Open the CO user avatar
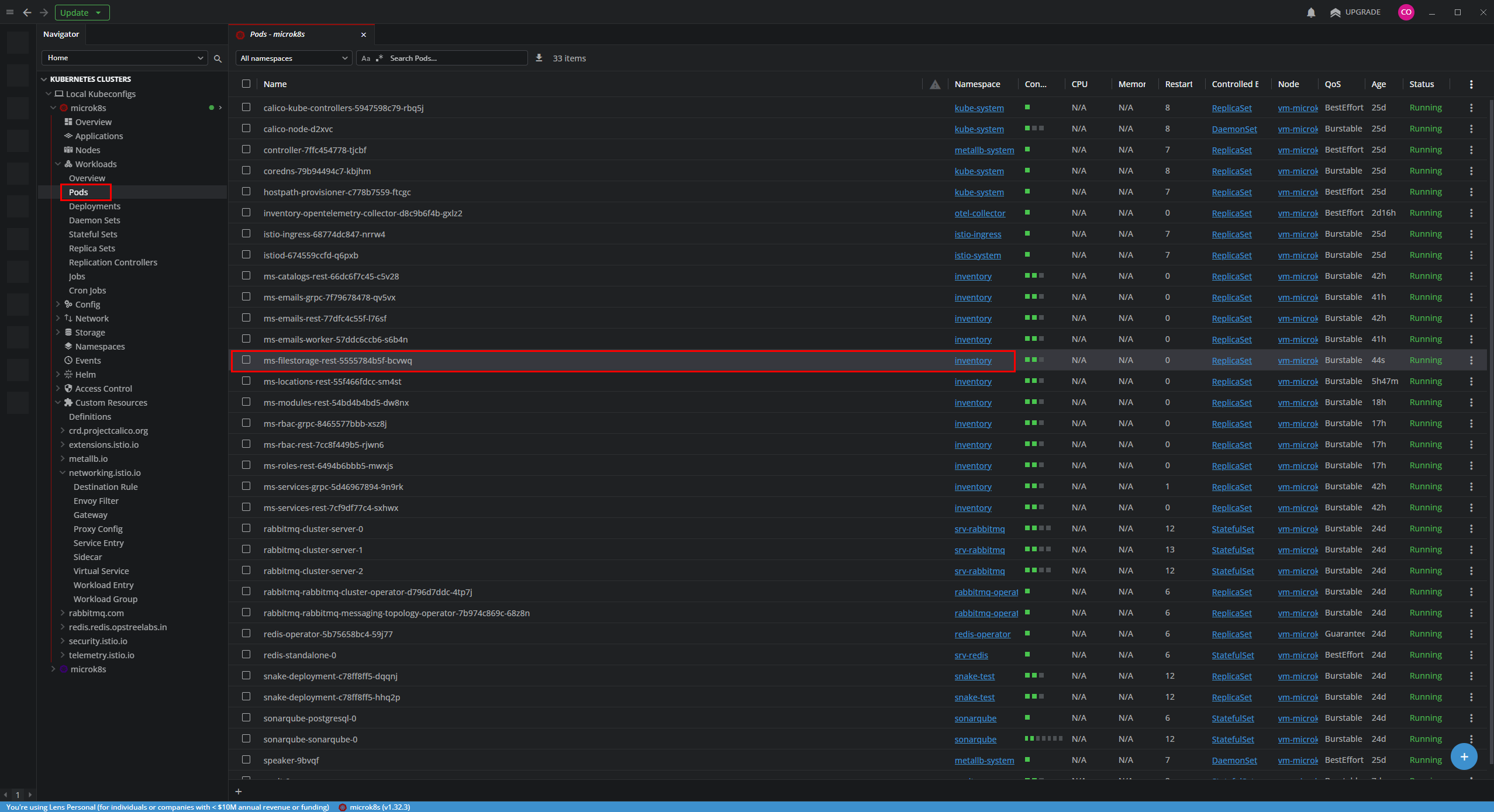1494x812 pixels. pos(1406,12)
